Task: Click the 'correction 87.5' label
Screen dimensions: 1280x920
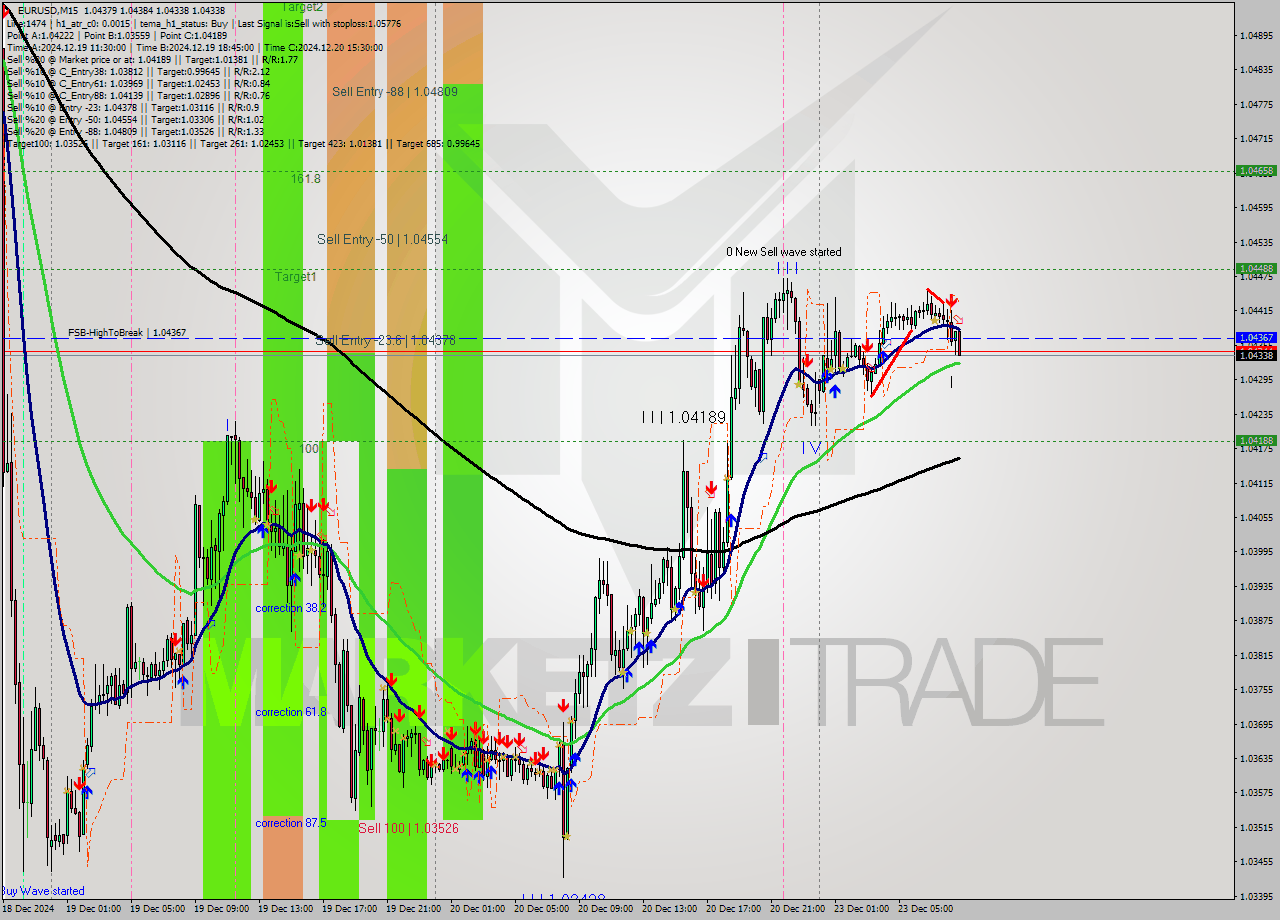Action: [290, 823]
